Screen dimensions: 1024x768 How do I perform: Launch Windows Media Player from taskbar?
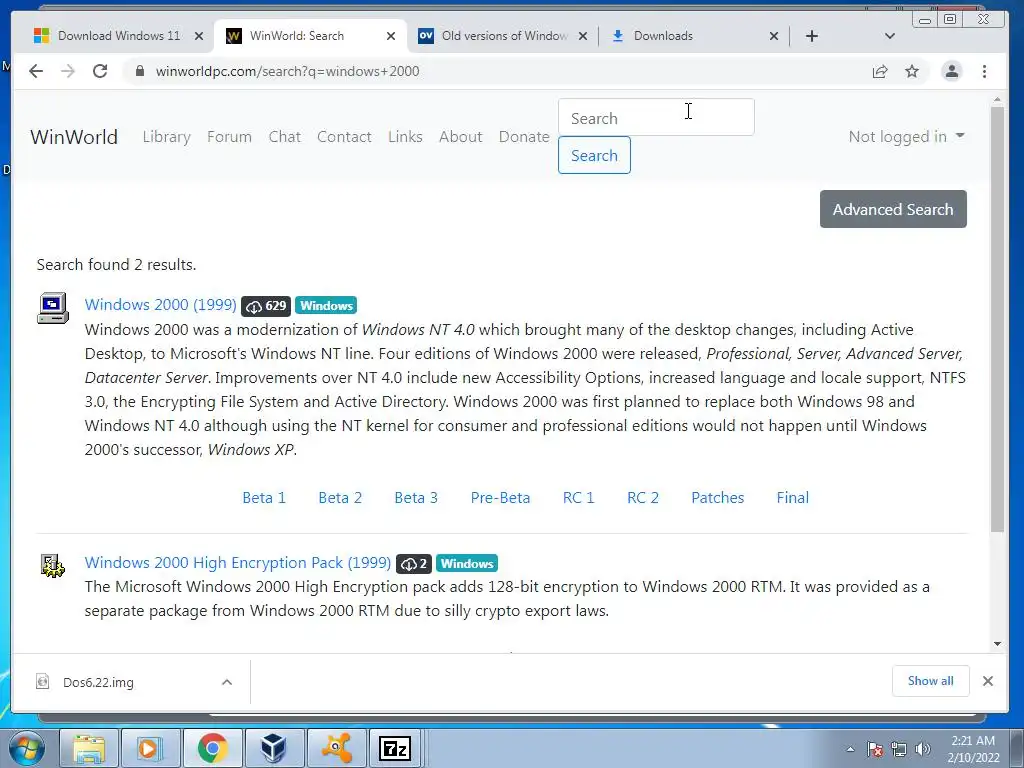coord(151,748)
